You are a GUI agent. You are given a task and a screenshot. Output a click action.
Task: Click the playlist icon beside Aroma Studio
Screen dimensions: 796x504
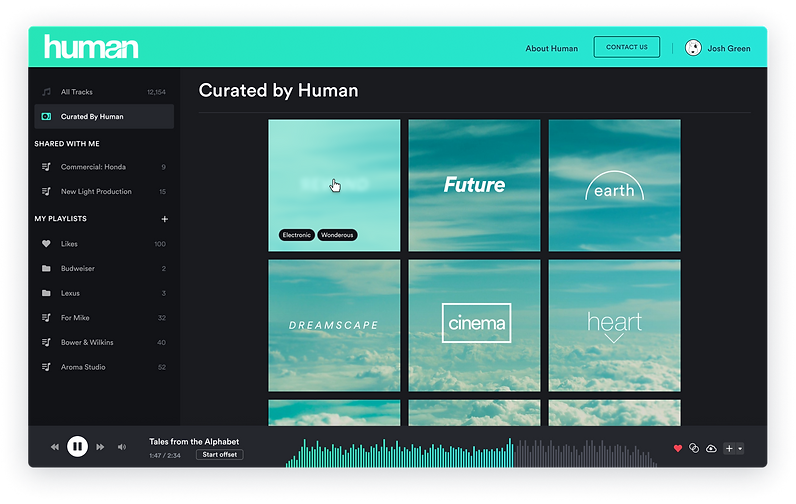(x=46, y=367)
